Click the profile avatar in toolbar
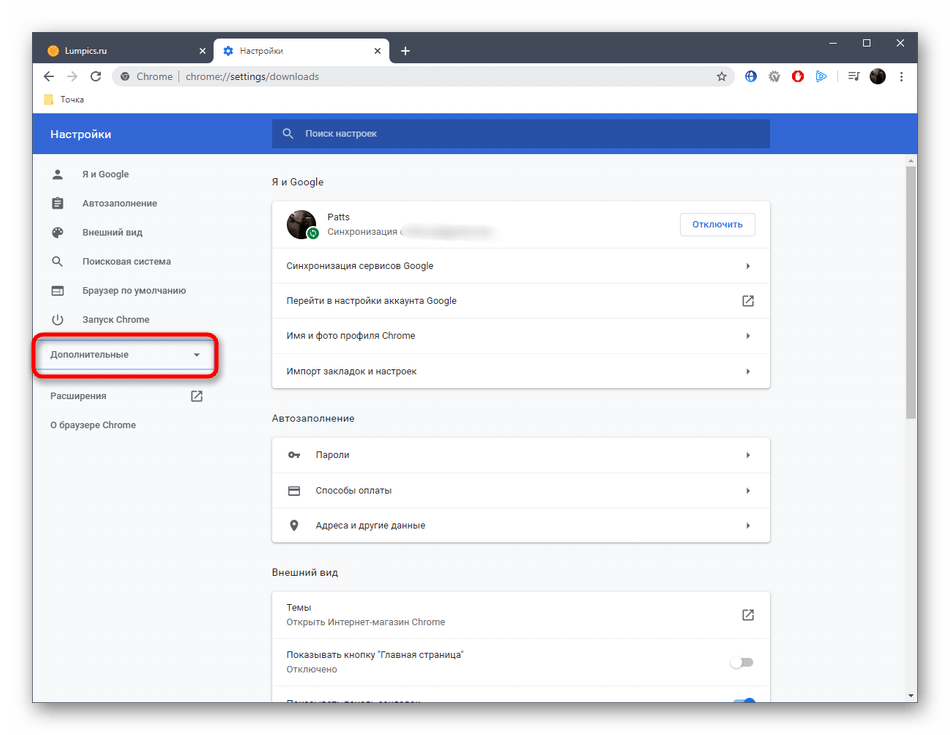This screenshot has height=735, width=950. [877, 76]
